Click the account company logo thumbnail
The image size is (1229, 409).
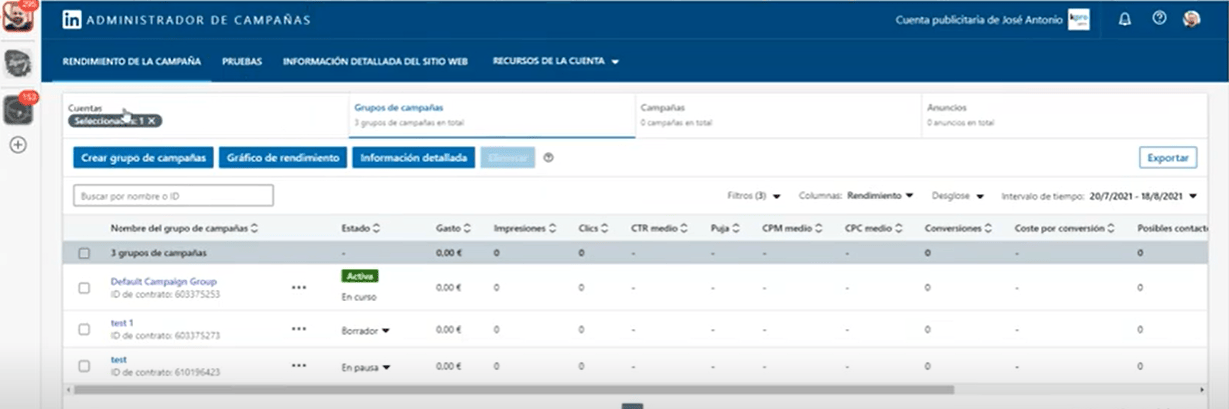click(x=1079, y=19)
